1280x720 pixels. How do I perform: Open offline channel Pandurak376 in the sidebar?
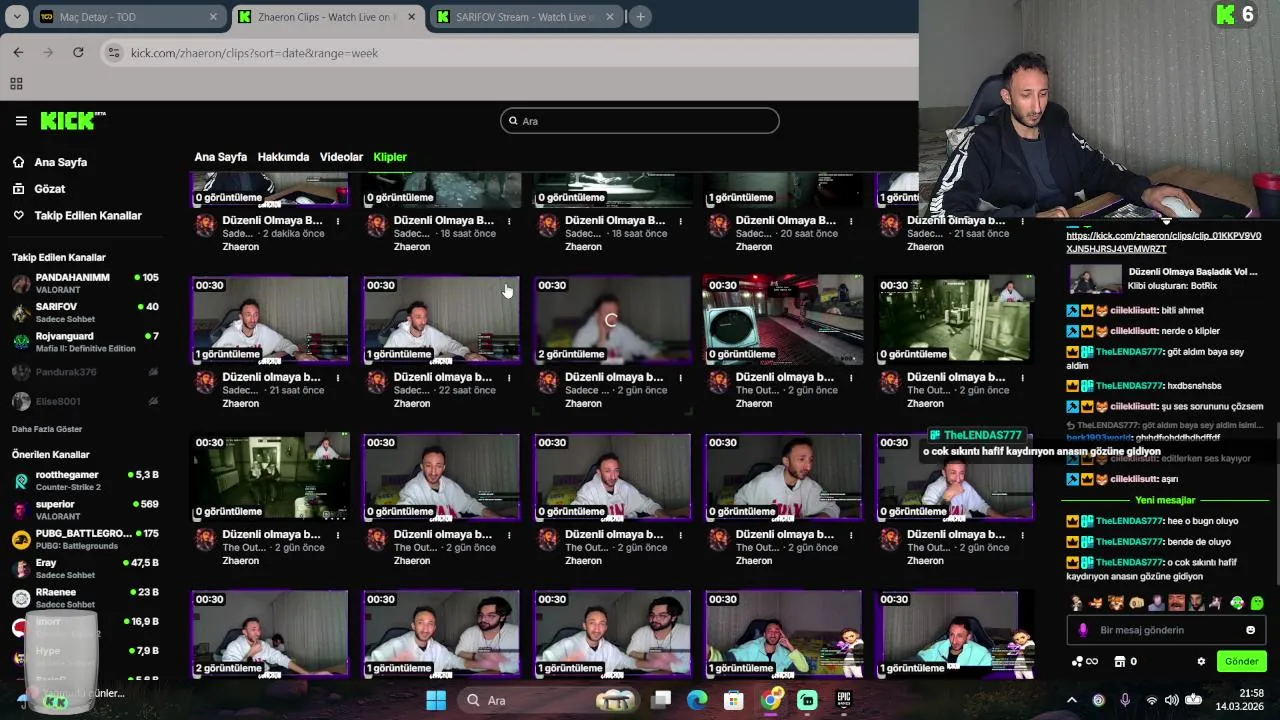point(85,372)
